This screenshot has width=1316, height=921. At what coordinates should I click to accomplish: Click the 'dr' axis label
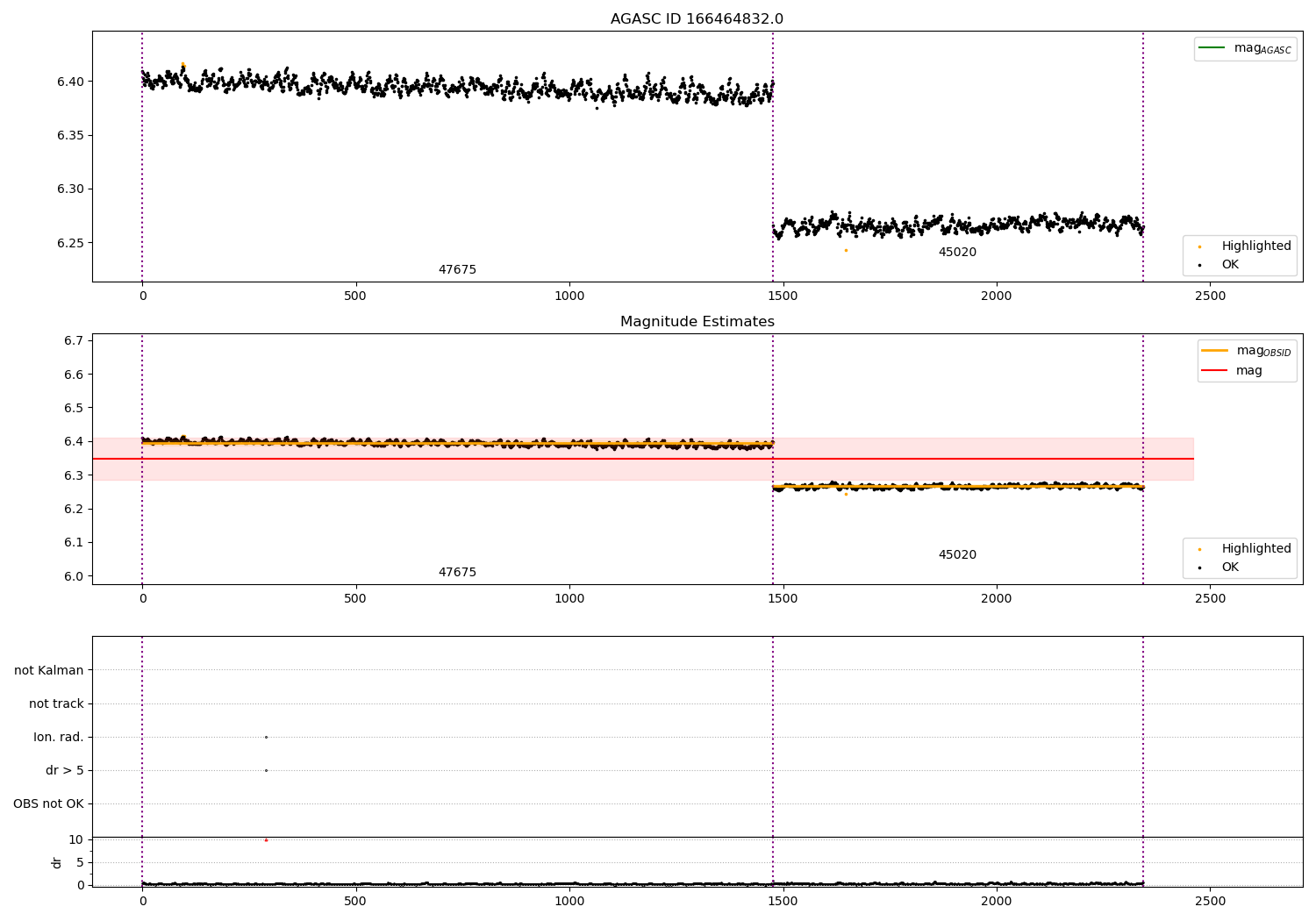57,862
